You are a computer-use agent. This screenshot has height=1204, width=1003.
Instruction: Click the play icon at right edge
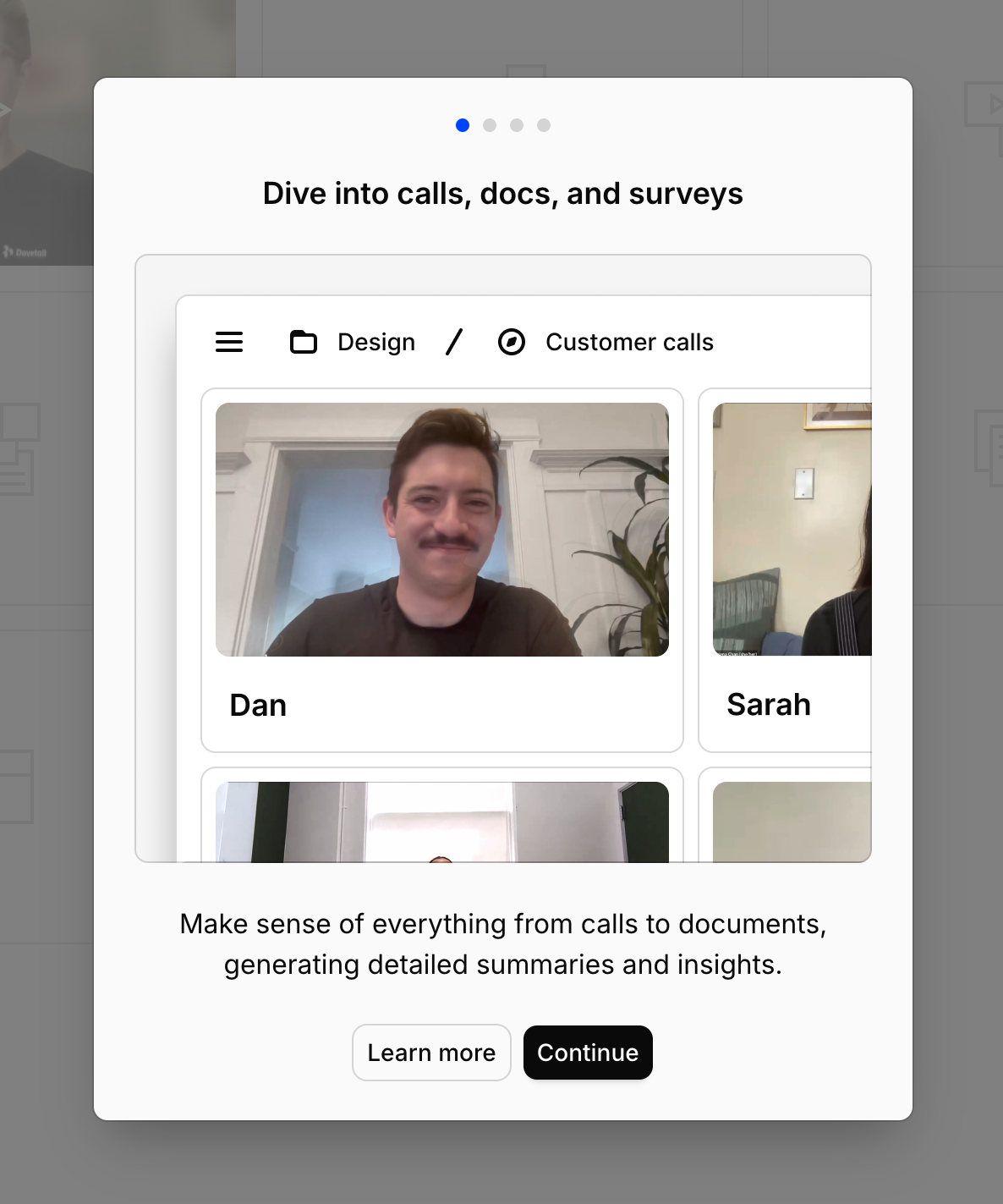coord(983,104)
